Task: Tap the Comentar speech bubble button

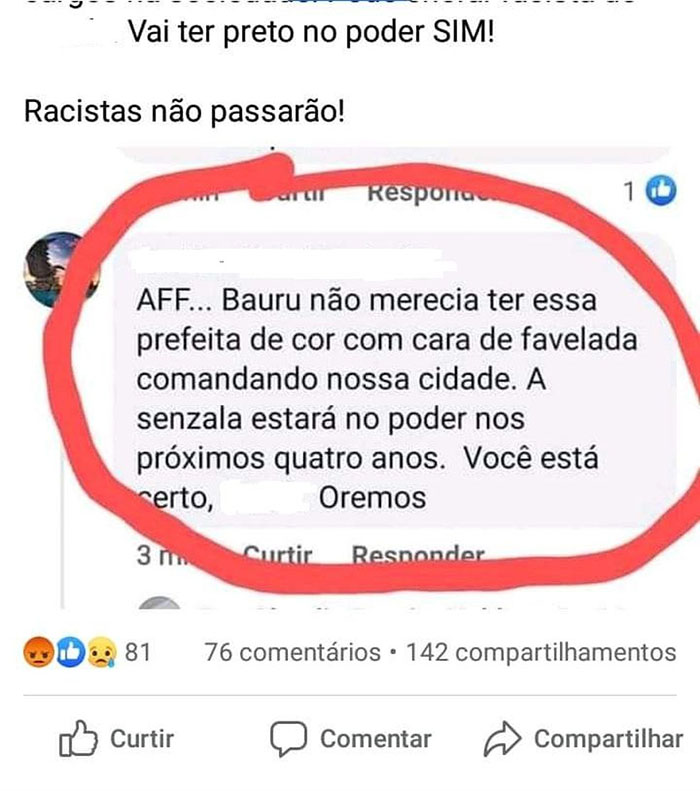Action: click(x=351, y=739)
